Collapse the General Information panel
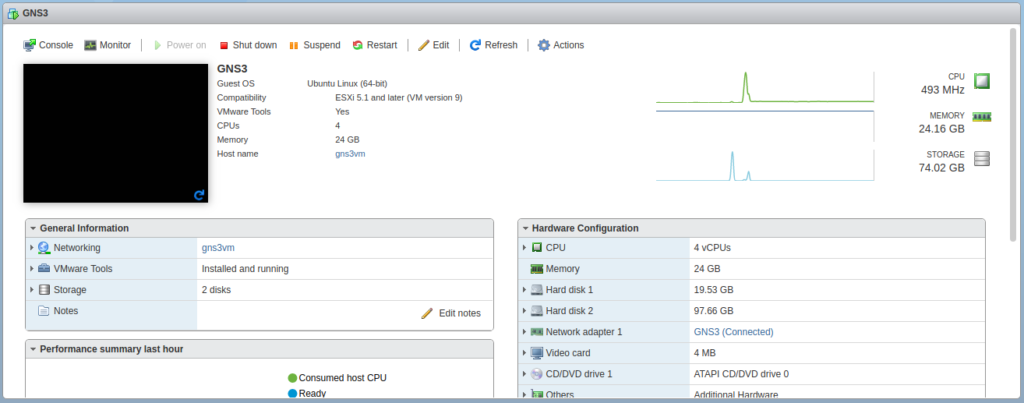Viewport: 1024px width, 403px height. (x=33, y=228)
